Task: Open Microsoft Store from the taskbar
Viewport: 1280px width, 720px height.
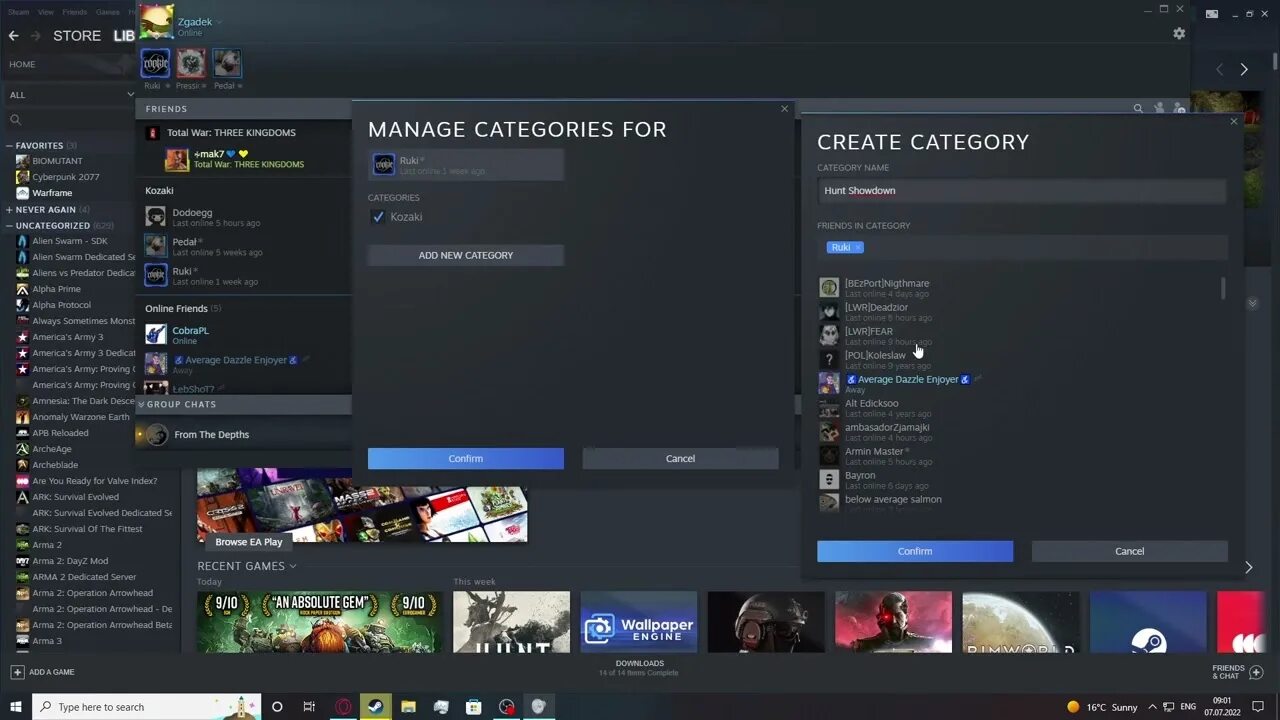Action: pyautogui.click(x=474, y=706)
